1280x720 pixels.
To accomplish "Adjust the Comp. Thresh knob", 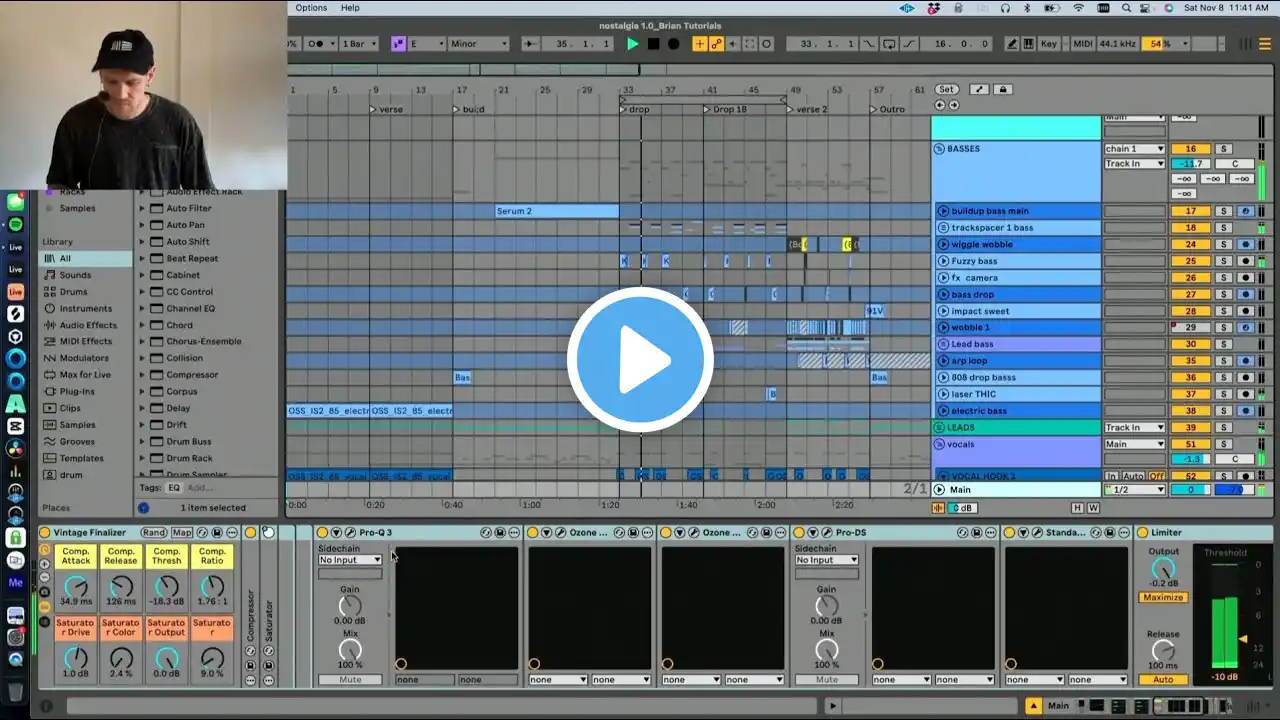I will coord(166,587).
